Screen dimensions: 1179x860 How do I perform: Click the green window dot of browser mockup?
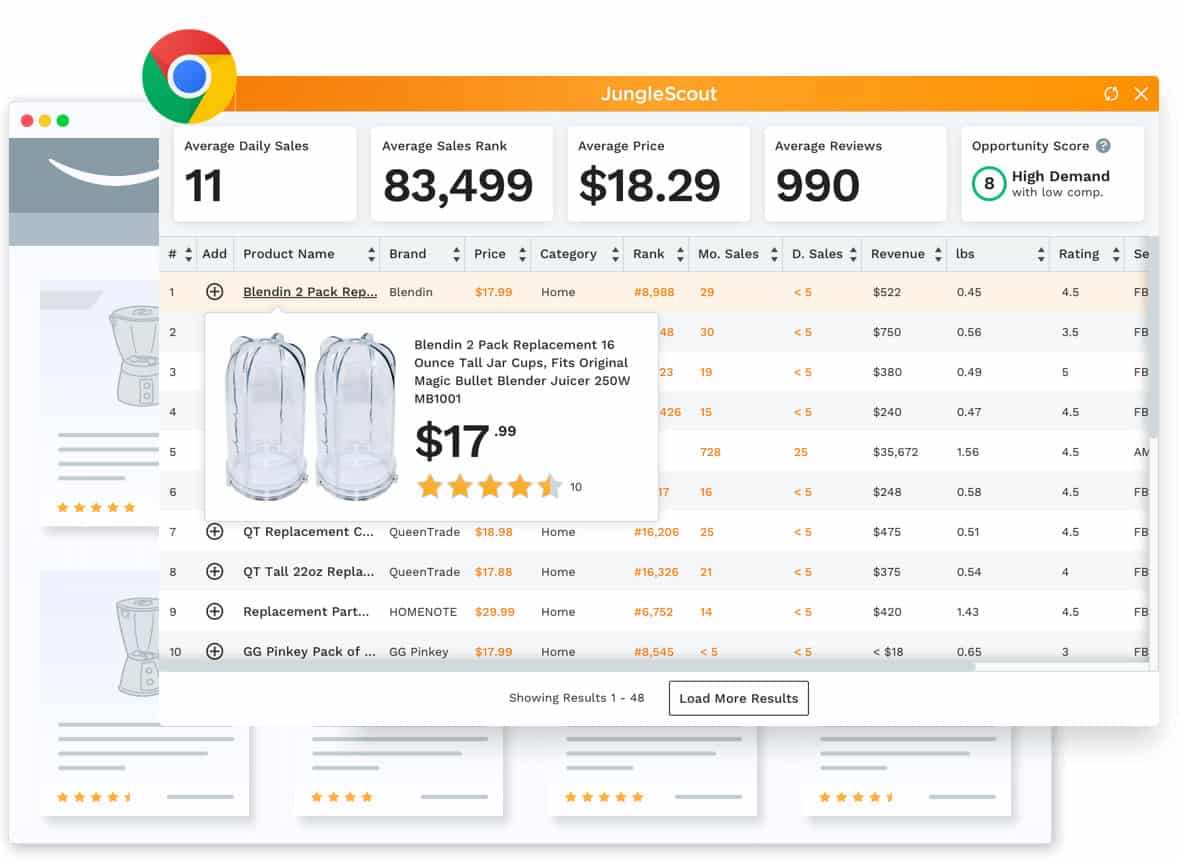pyautogui.click(x=63, y=120)
